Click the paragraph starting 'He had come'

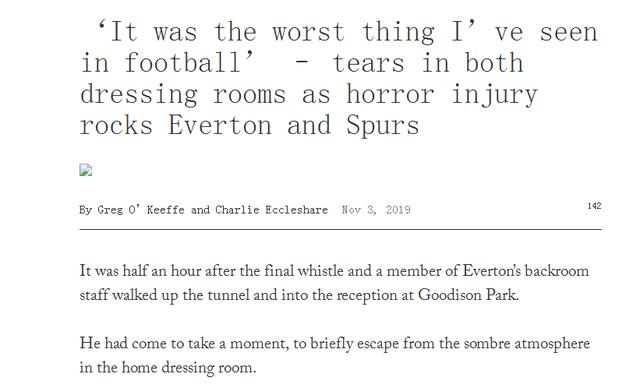point(335,355)
